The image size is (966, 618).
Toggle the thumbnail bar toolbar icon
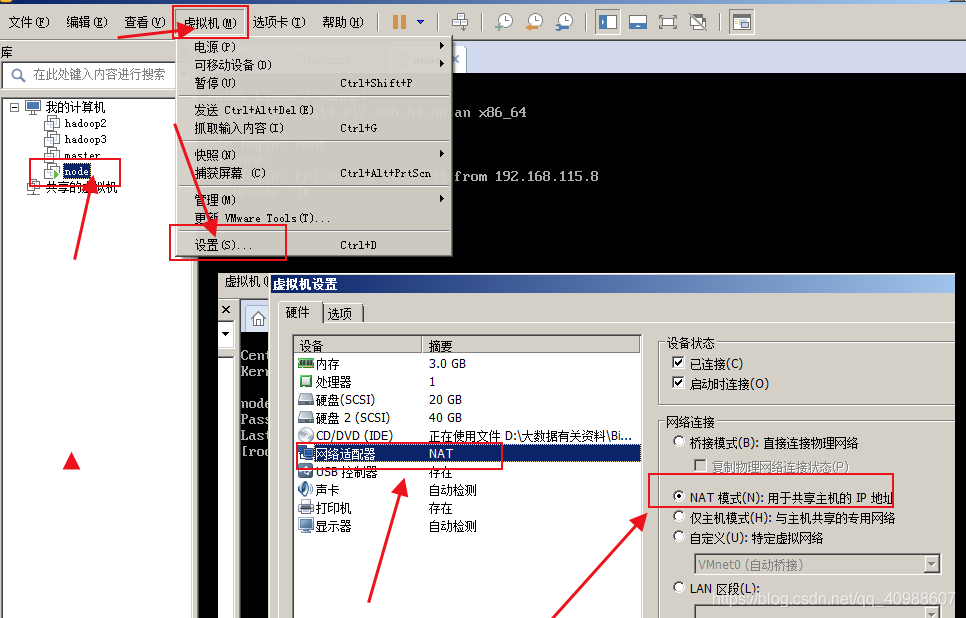click(x=639, y=21)
